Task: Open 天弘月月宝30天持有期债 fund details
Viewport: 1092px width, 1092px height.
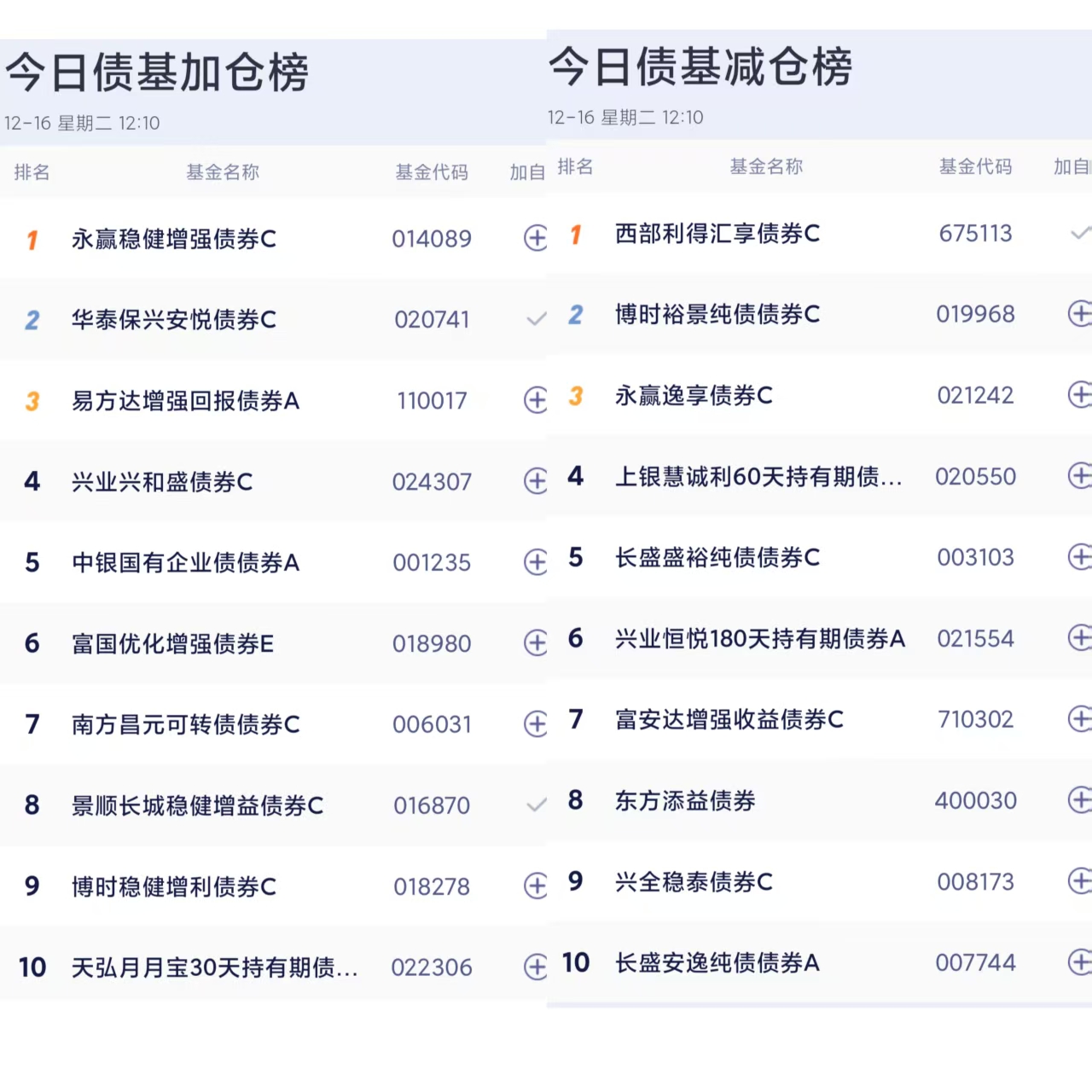Action: coord(214,967)
